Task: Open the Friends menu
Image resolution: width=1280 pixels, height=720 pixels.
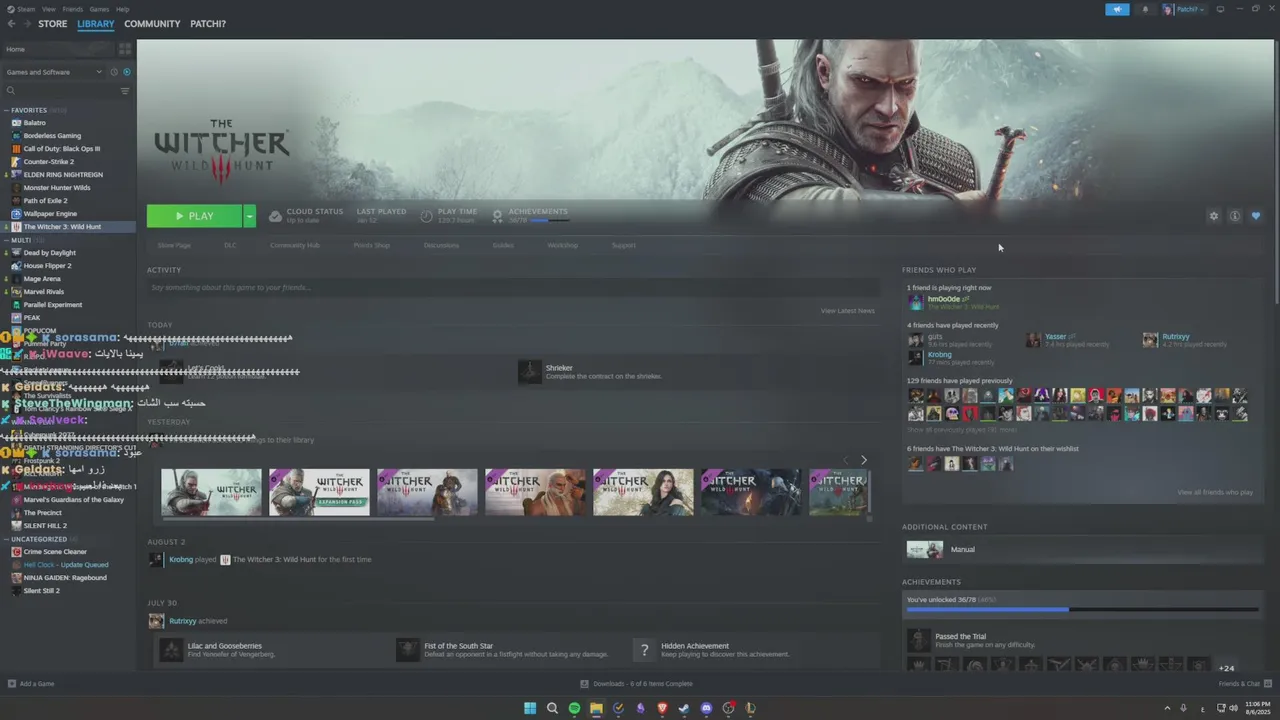Action: (72, 9)
